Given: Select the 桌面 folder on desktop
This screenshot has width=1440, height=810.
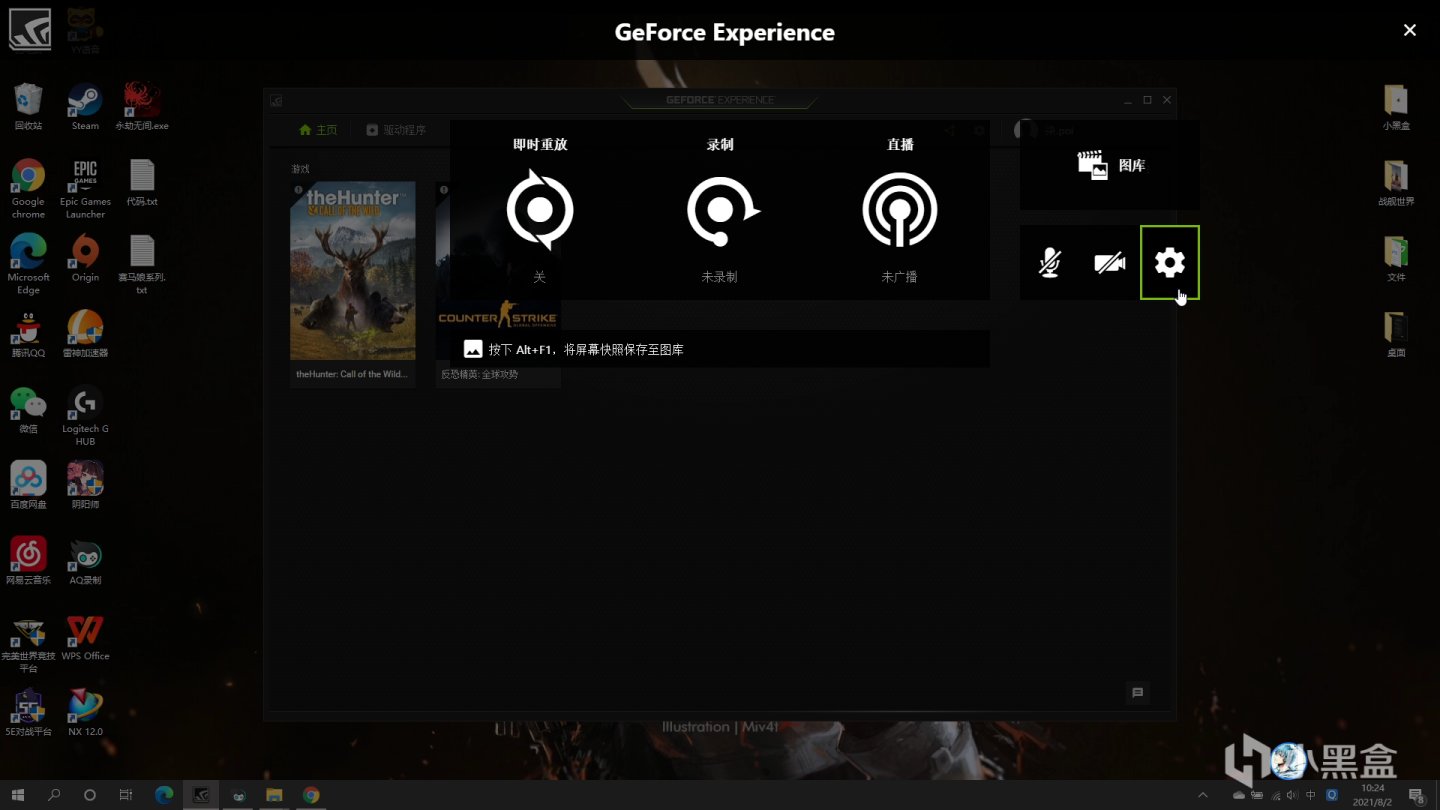Looking at the screenshot, I should 1396,335.
